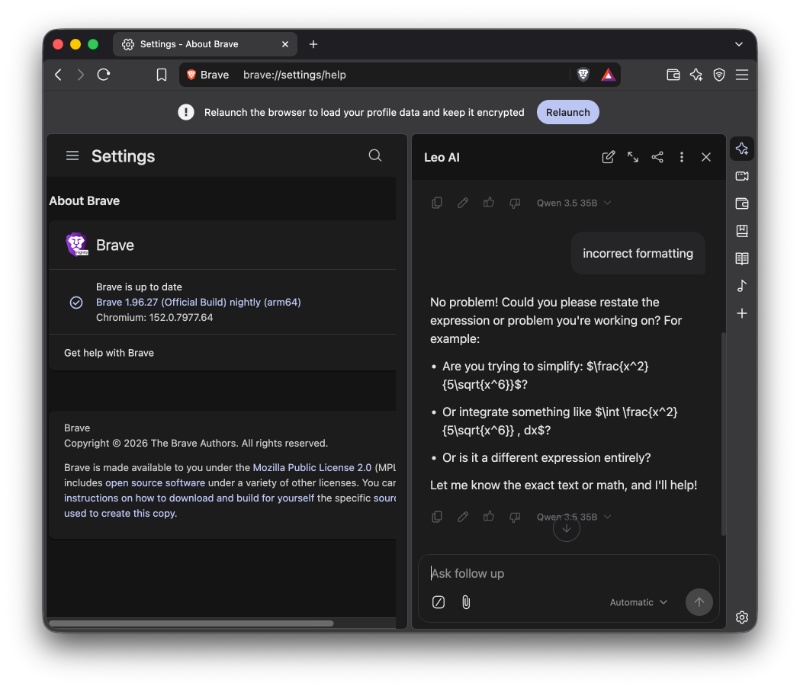The height and width of the screenshot is (689, 800).
Task: Reload the current page
Action: tap(104, 75)
